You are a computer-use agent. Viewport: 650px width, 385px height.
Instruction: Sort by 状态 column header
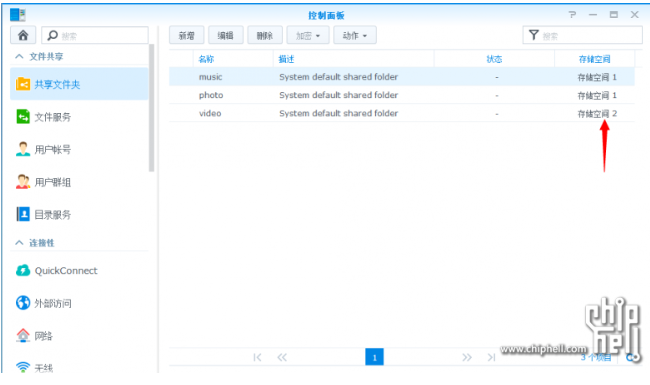[x=494, y=59]
